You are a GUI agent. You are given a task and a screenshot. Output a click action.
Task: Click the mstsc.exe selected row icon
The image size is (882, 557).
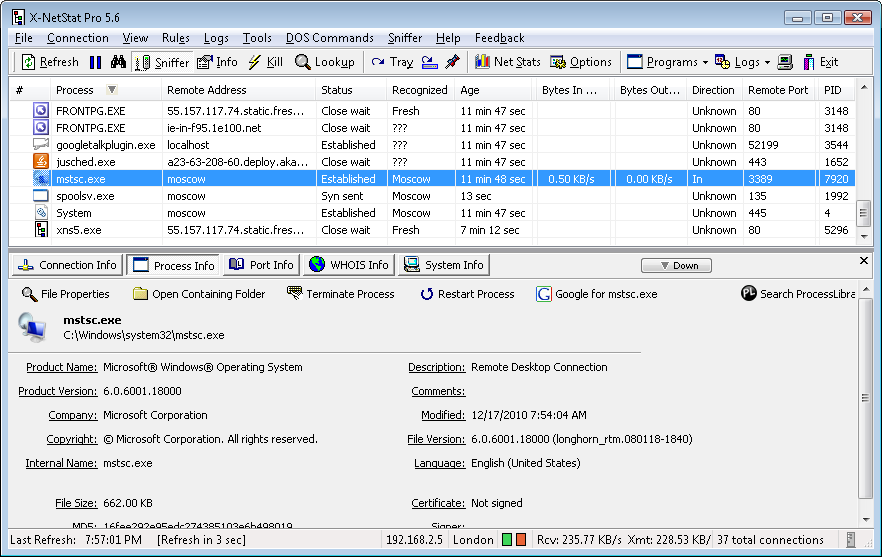click(40, 179)
